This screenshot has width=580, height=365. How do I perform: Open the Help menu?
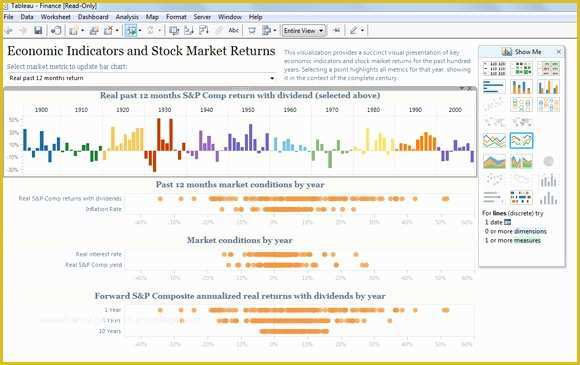255,17
